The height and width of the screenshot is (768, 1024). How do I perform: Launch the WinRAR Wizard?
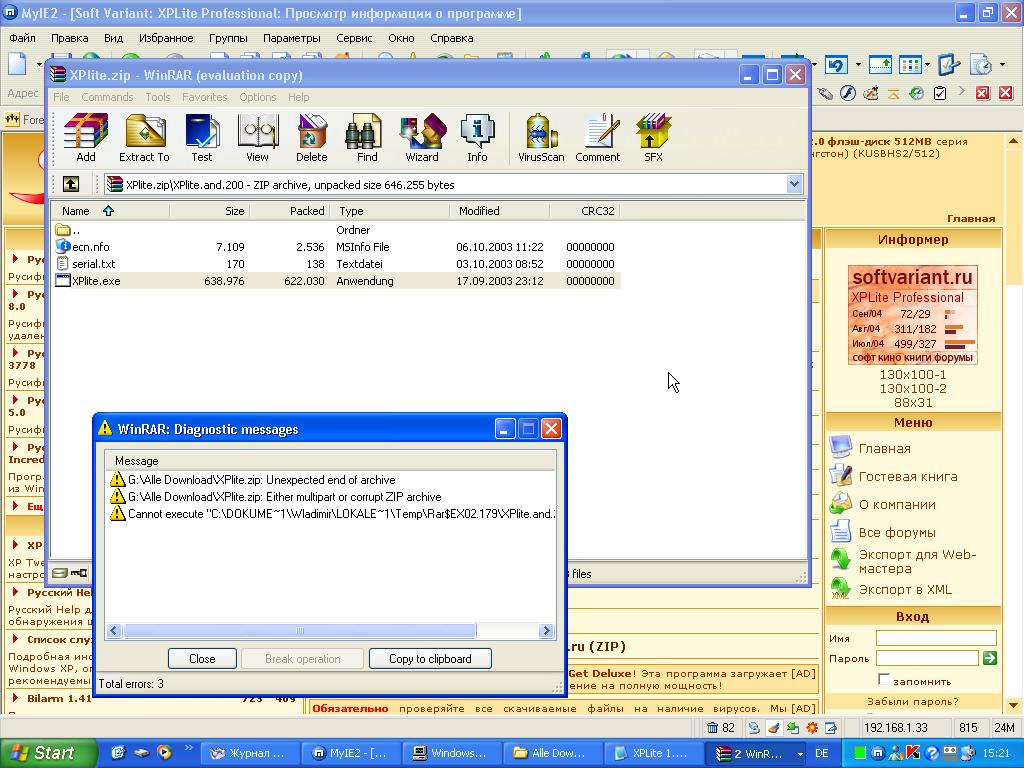(422, 138)
